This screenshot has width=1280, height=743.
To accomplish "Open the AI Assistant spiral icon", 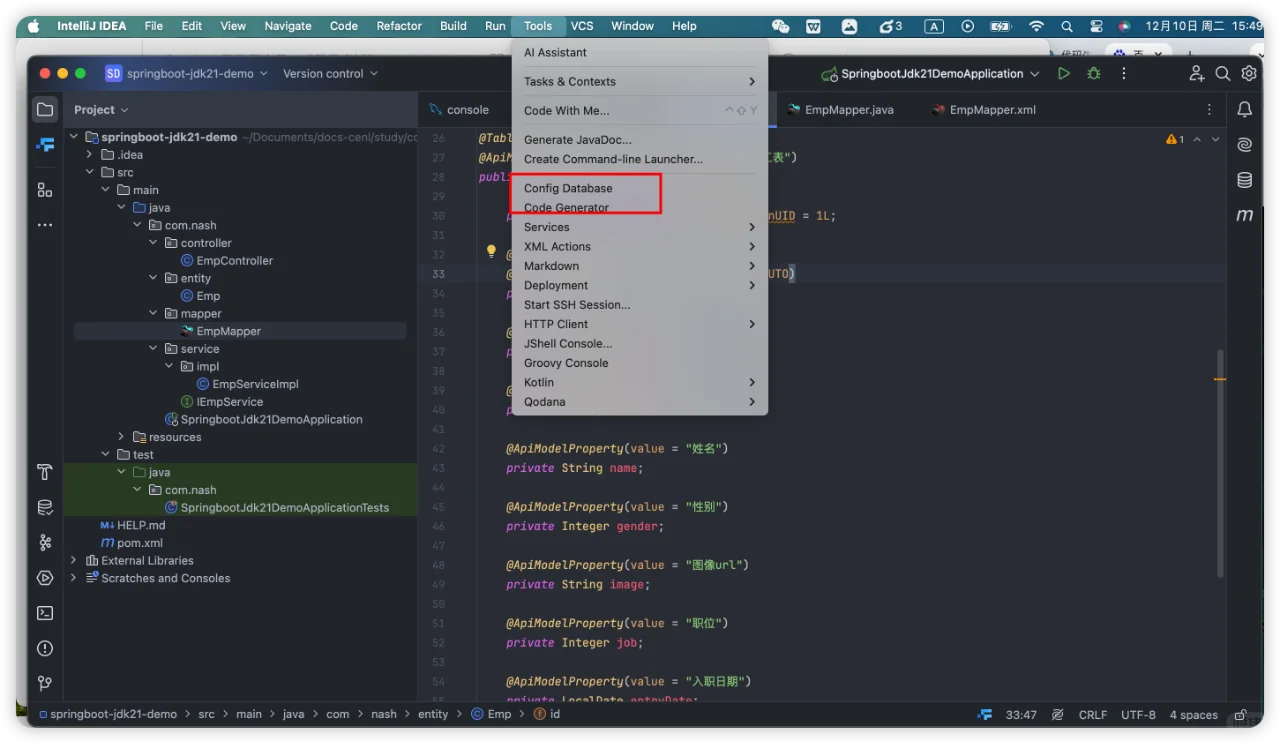I will click(x=1245, y=145).
